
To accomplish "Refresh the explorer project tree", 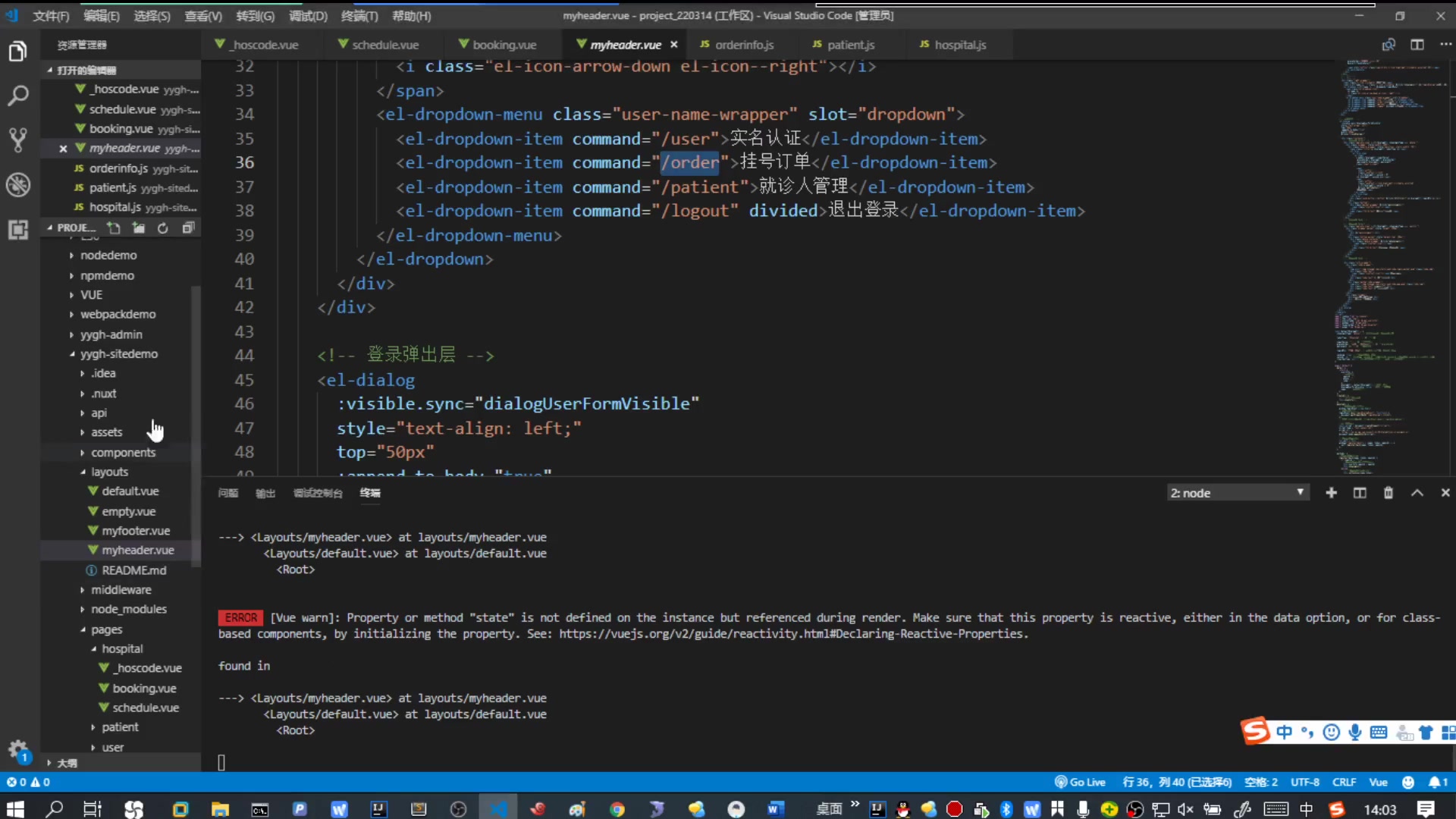I will pos(163,227).
